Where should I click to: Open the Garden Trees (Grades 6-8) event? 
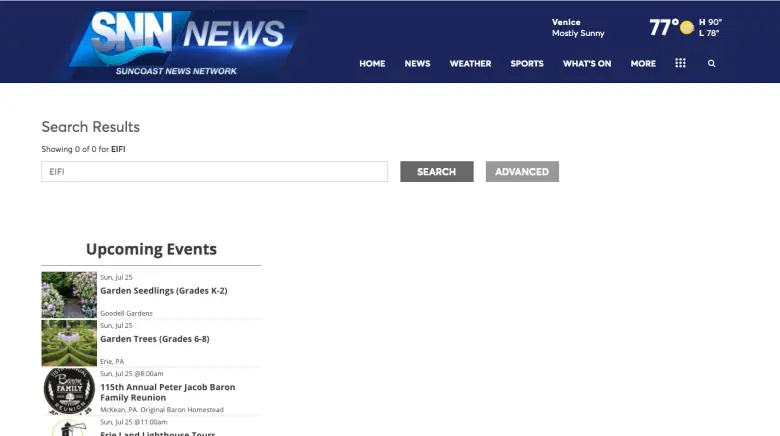[x=155, y=338]
